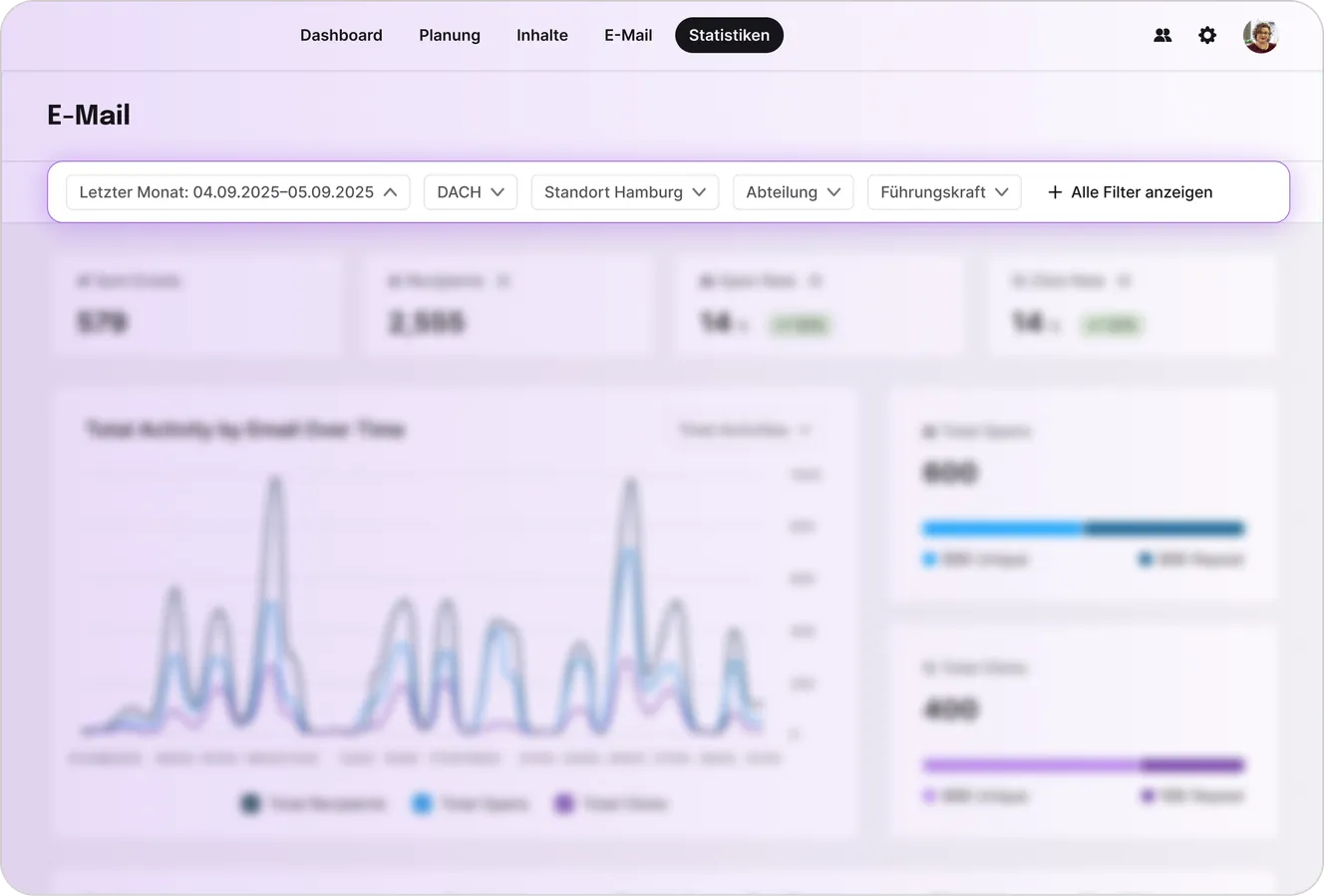This screenshot has height=896, width=1324.
Task: Open the Inhalte tab
Action: click(x=542, y=35)
